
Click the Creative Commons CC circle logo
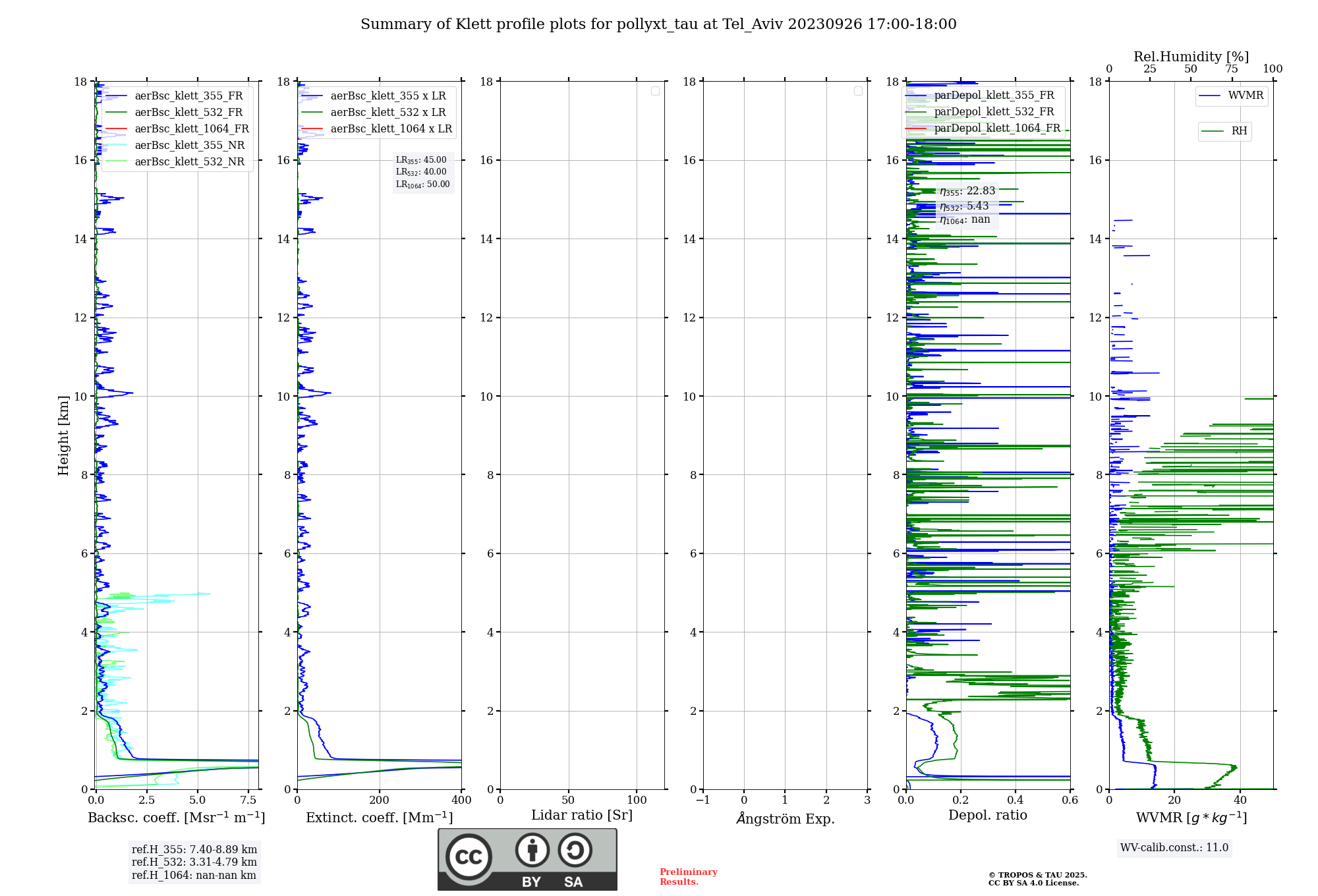[x=469, y=857]
